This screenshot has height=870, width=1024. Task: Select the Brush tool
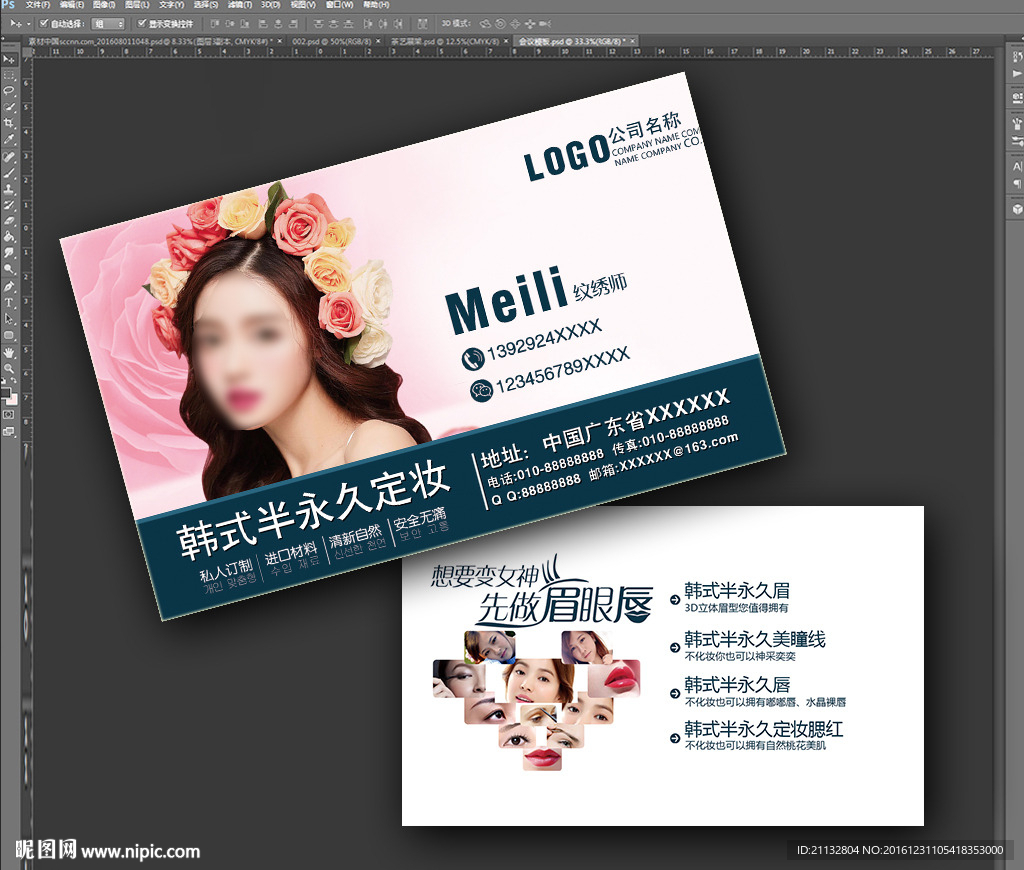pyautogui.click(x=8, y=173)
